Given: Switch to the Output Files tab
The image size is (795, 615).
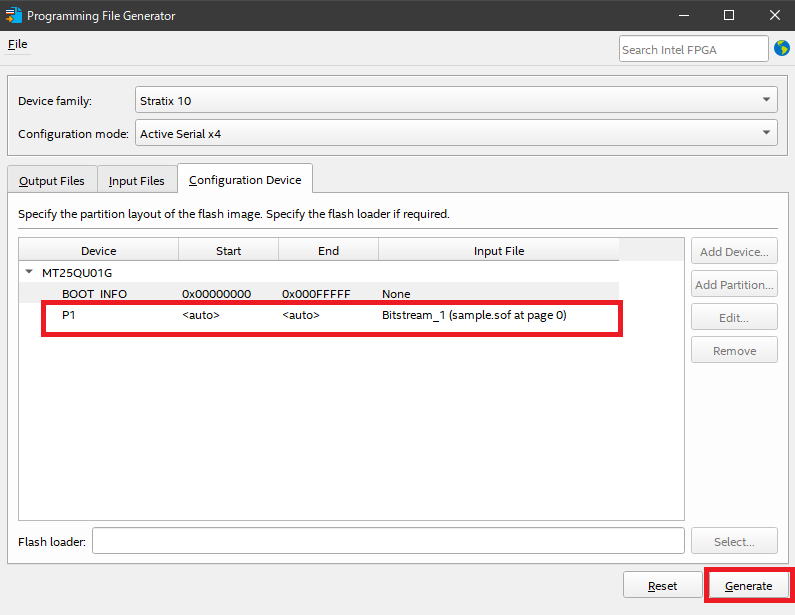Looking at the screenshot, I should pyautogui.click(x=52, y=180).
